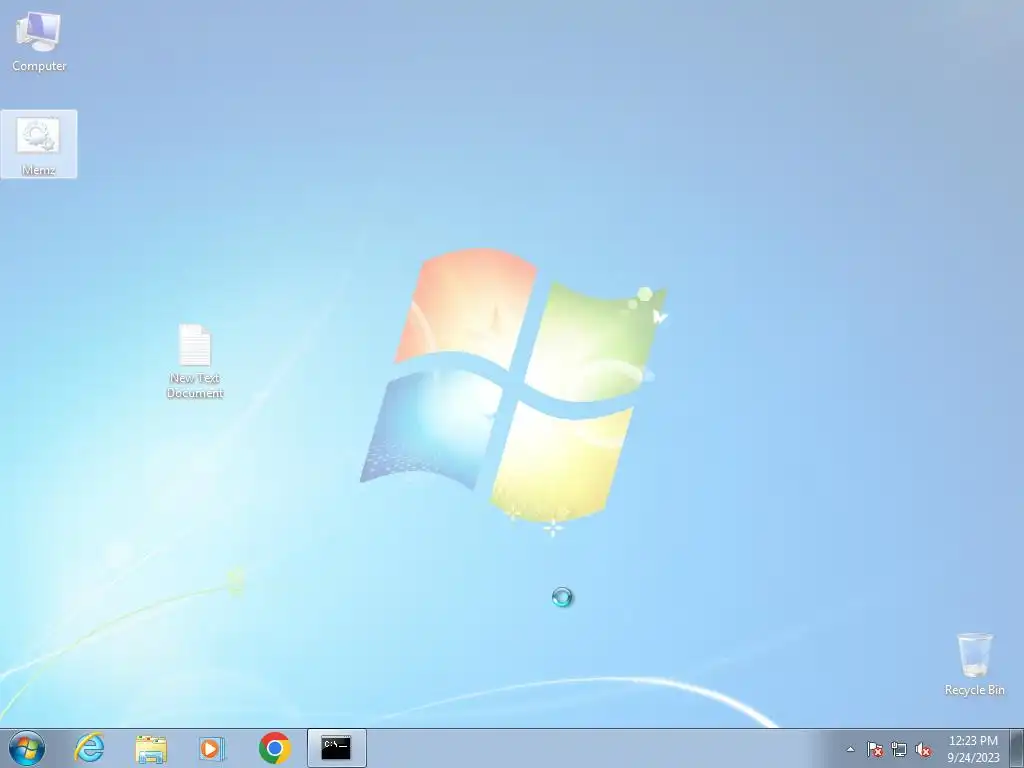This screenshot has width=1024, height=768.
Task: Open the clock showing 12:23 PM
Action: click(x=973, y=749)
